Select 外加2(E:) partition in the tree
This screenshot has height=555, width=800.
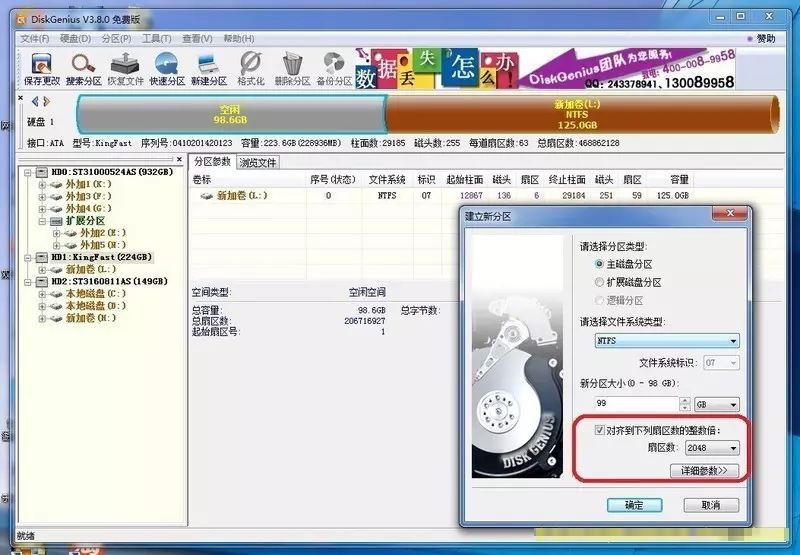(103, 233)
